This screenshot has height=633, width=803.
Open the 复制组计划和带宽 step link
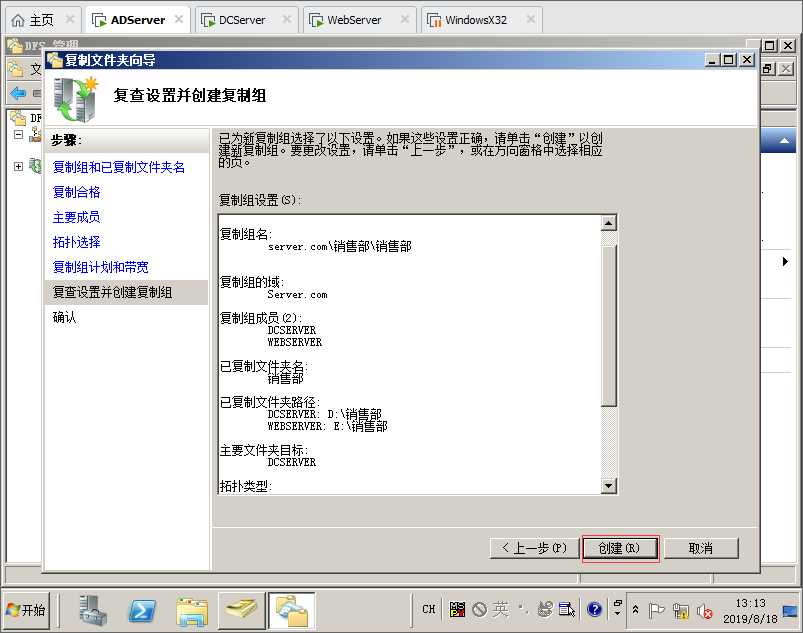coord(100,267)
